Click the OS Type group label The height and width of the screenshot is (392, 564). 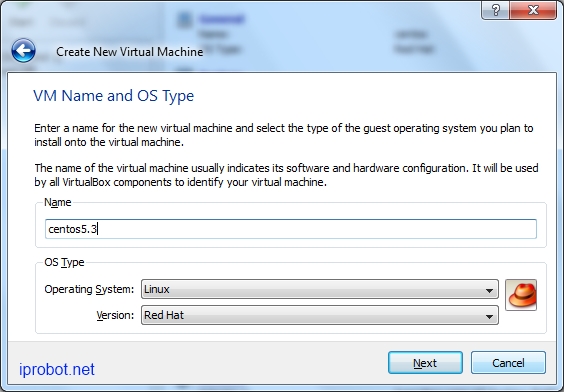point(64,263)
